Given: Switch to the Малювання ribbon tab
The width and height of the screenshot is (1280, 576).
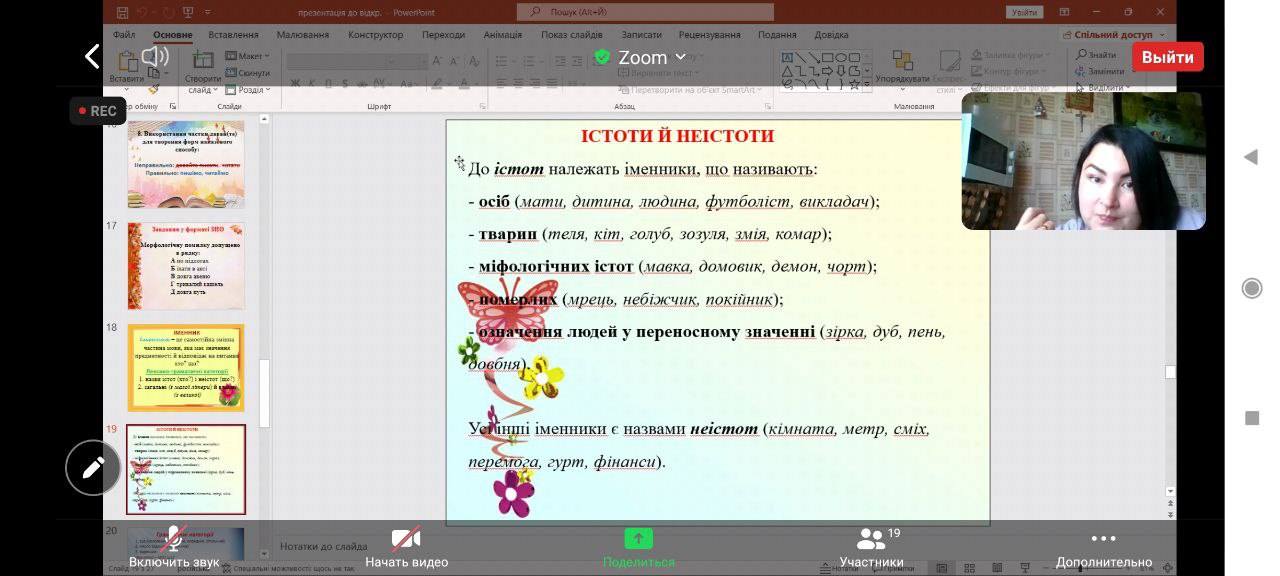Looking at the screenshot, I should pos(302,35).
